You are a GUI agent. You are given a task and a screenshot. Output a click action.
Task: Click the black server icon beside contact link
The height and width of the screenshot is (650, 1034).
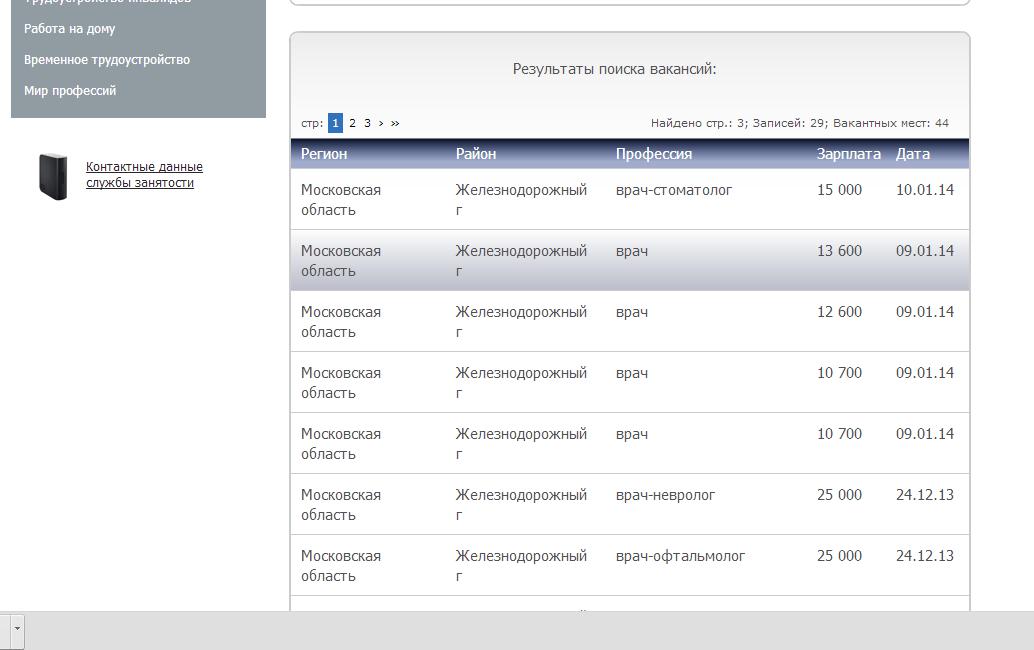[x=53, y=176]
